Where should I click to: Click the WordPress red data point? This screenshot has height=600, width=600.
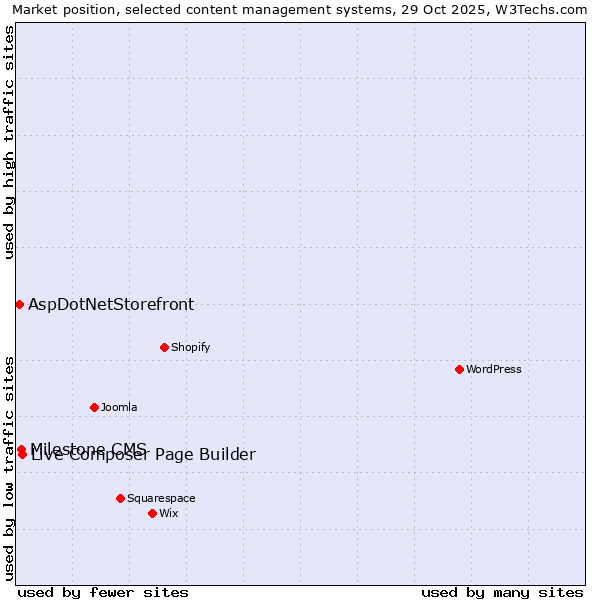coord(459,369)
